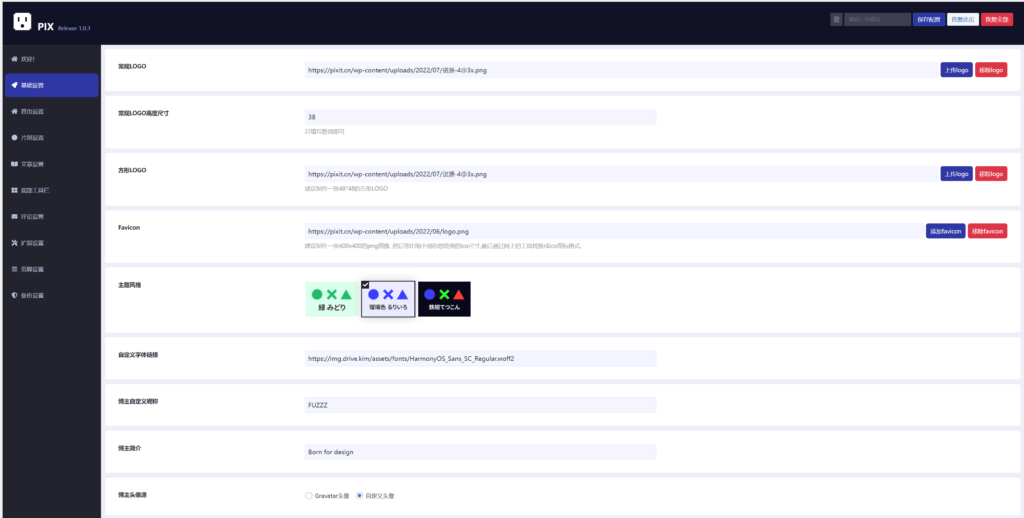Screen dimensions: 1024x518
Task: Choose the green 緑 みどり theme swatch
Action: pyautogui.click(x=331, y=299)
